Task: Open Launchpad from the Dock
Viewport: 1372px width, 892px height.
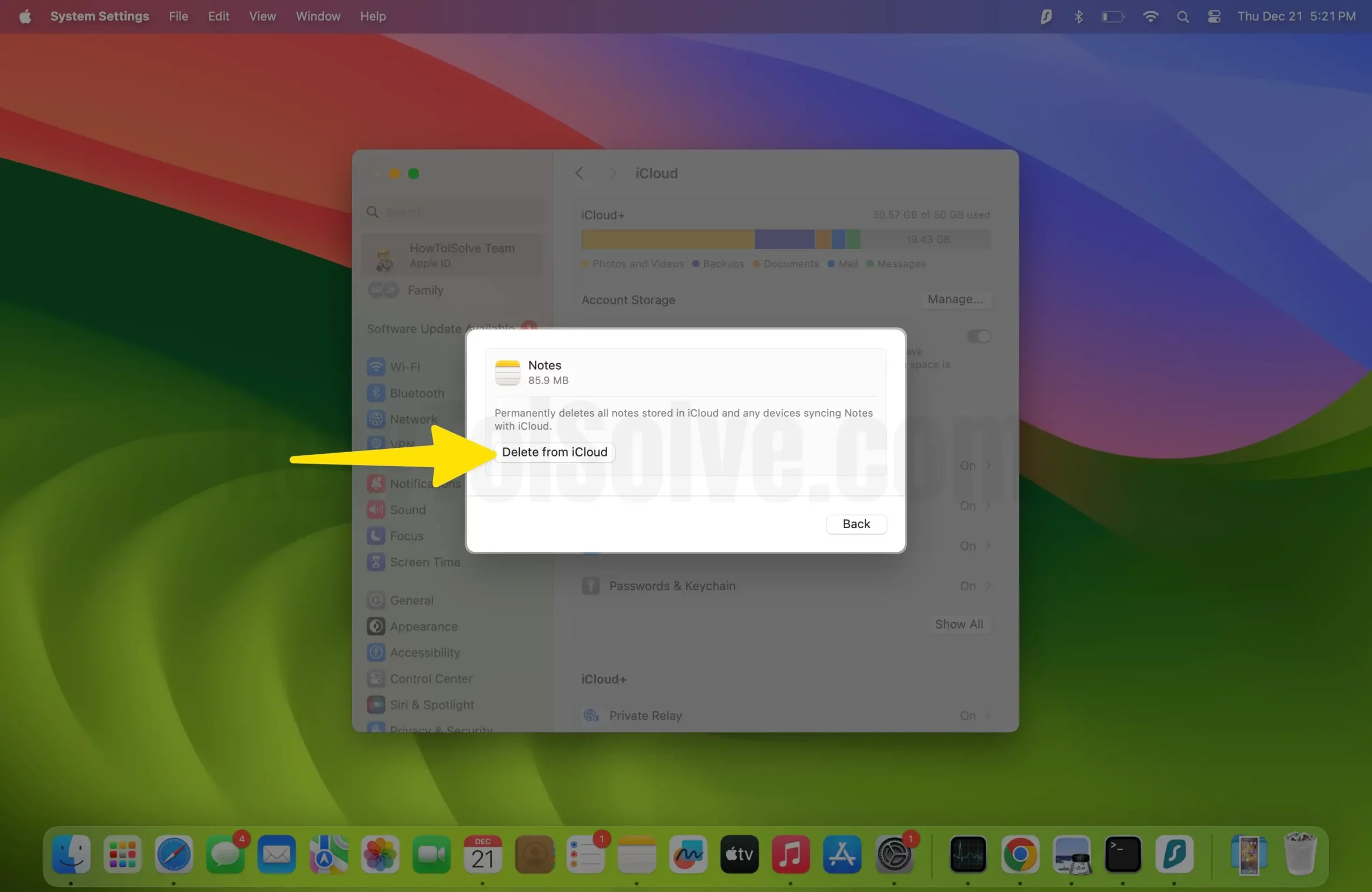Action: [122, 854]
